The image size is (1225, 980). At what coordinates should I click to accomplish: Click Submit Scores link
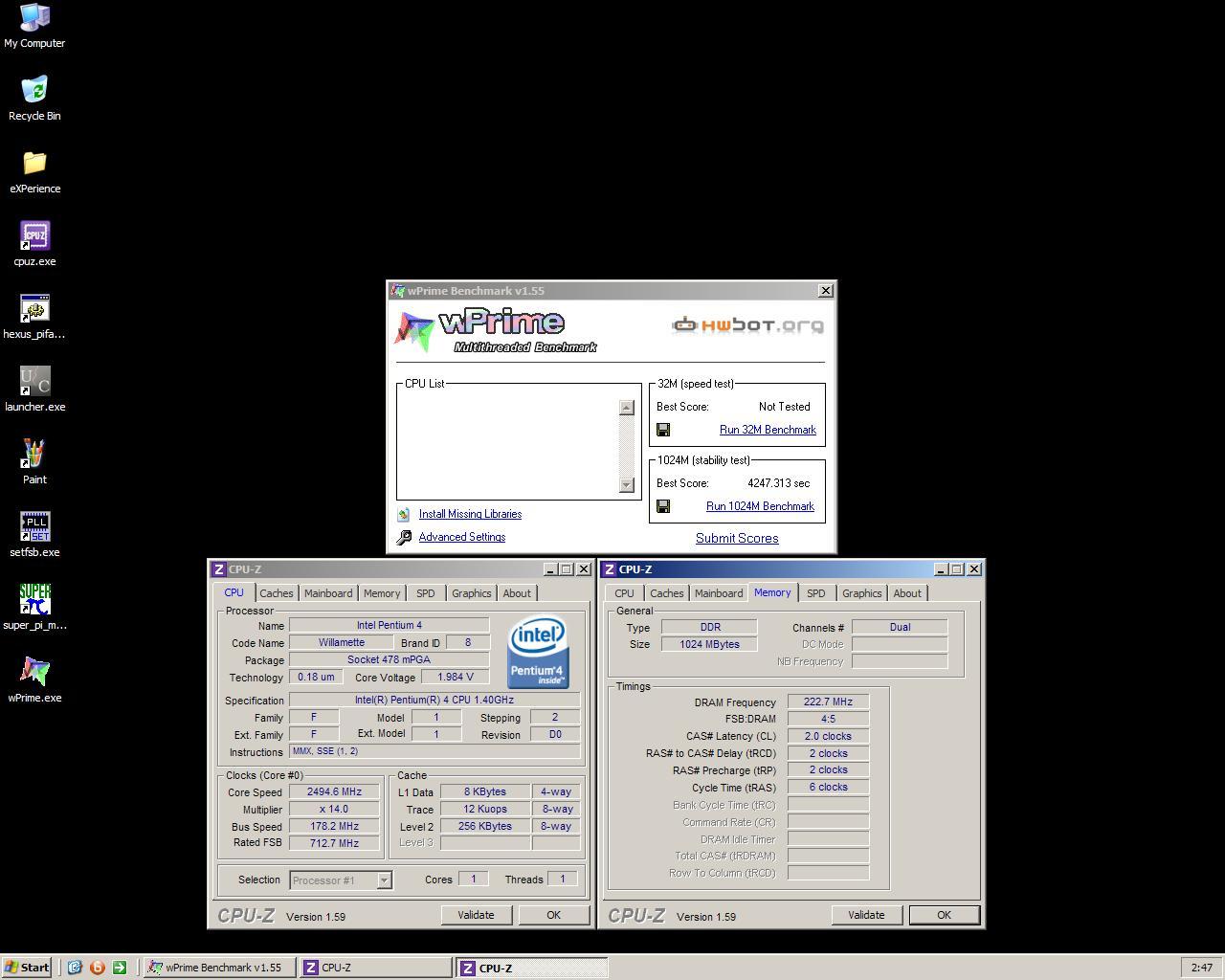coord(737,538)
